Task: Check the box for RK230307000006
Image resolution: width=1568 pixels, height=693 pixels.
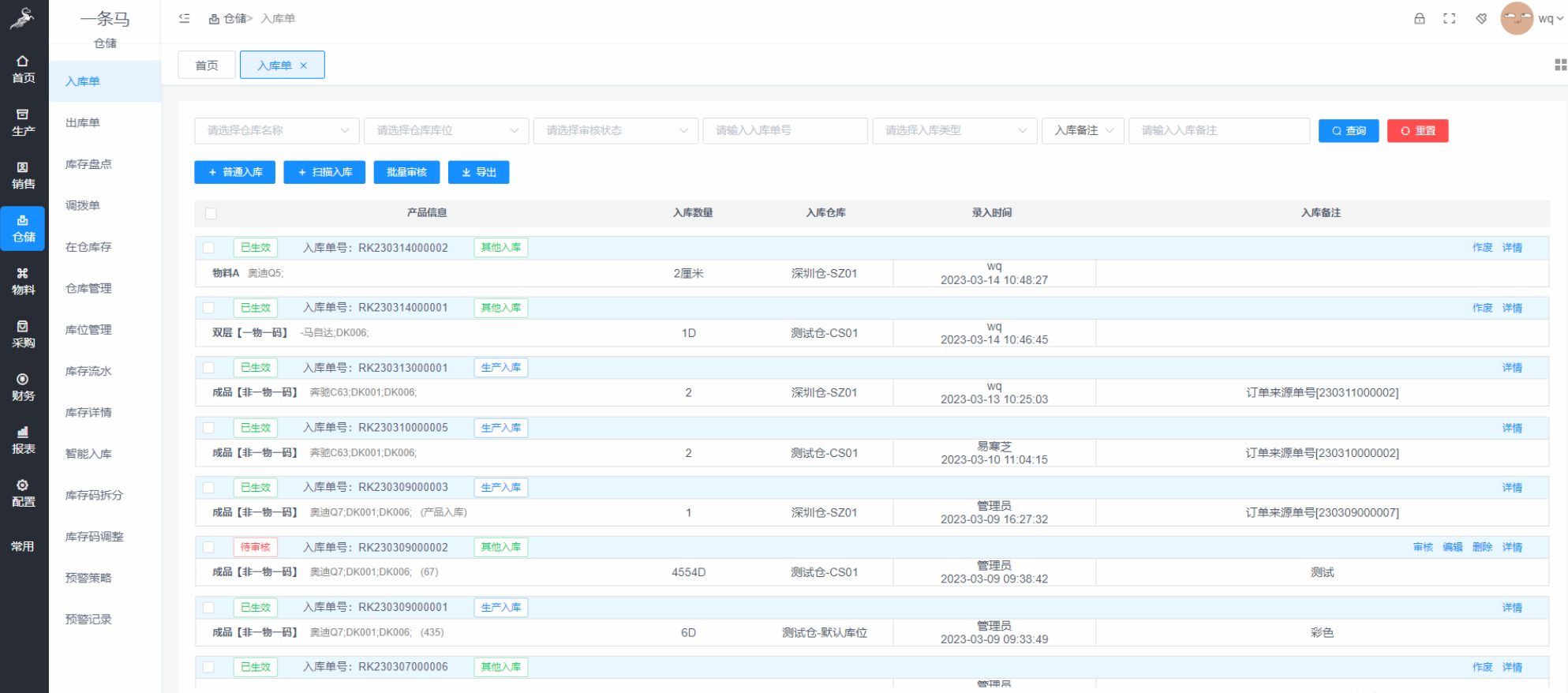Action: (x=208, y=667)
